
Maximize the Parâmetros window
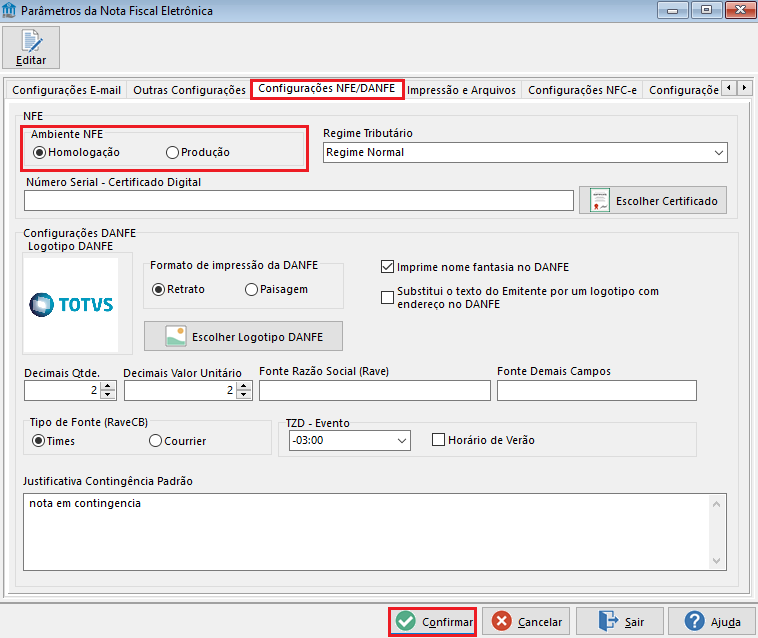point(706,10)
